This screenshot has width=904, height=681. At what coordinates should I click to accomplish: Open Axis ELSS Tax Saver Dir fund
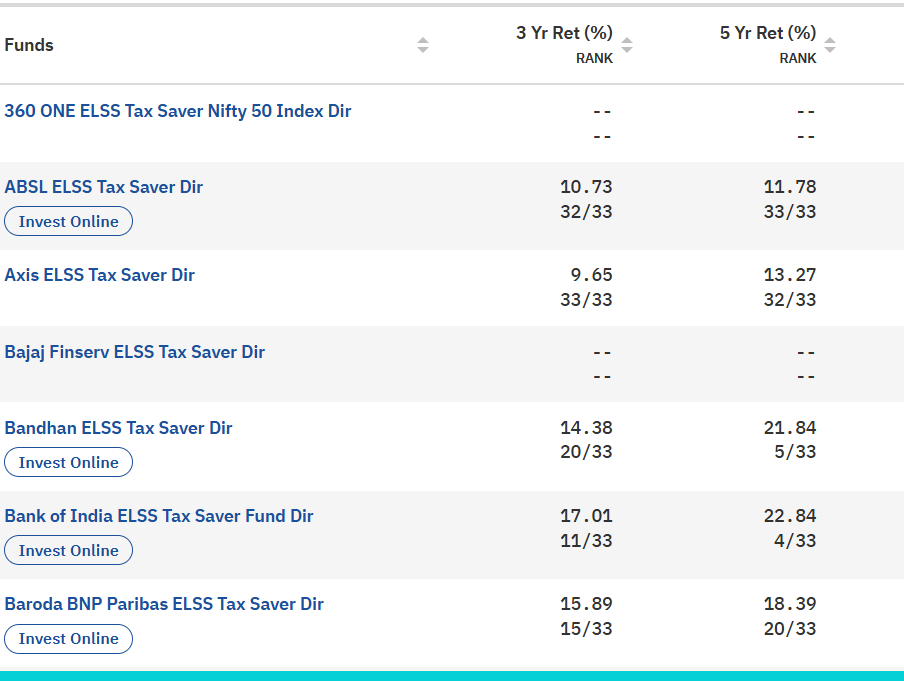point(100,275)
